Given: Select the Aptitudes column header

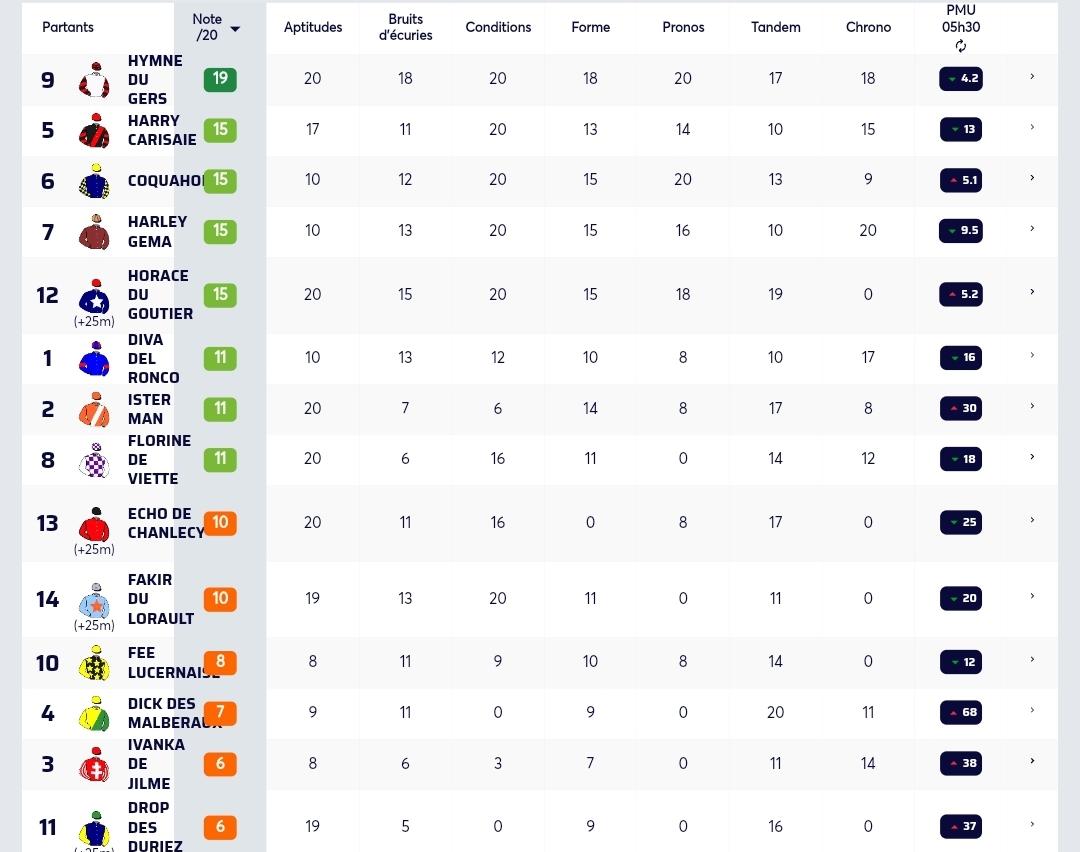Looking at the screenshot, I should 313,27.
